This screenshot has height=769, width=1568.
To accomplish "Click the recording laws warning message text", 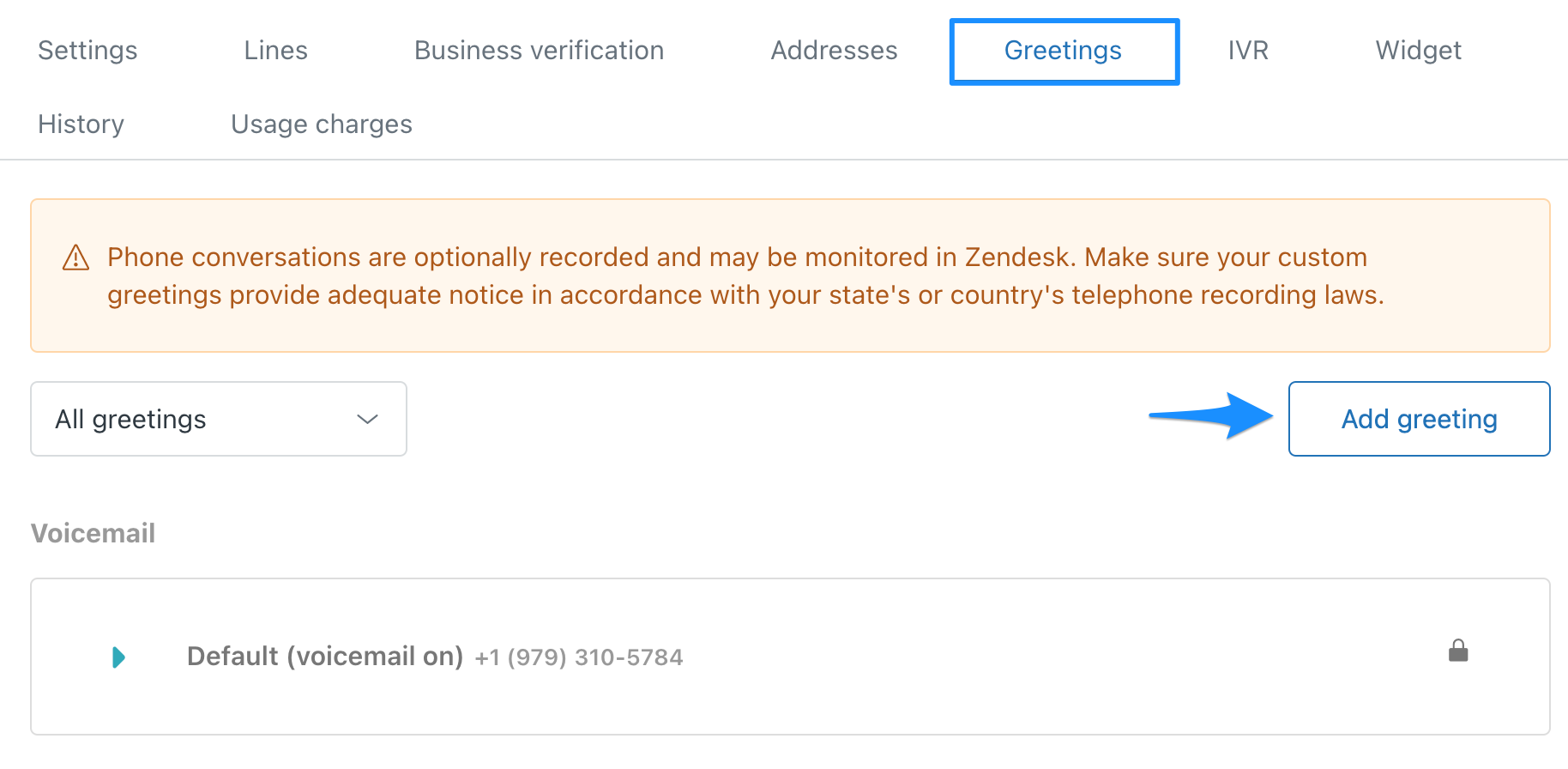I will click(745, 276).
